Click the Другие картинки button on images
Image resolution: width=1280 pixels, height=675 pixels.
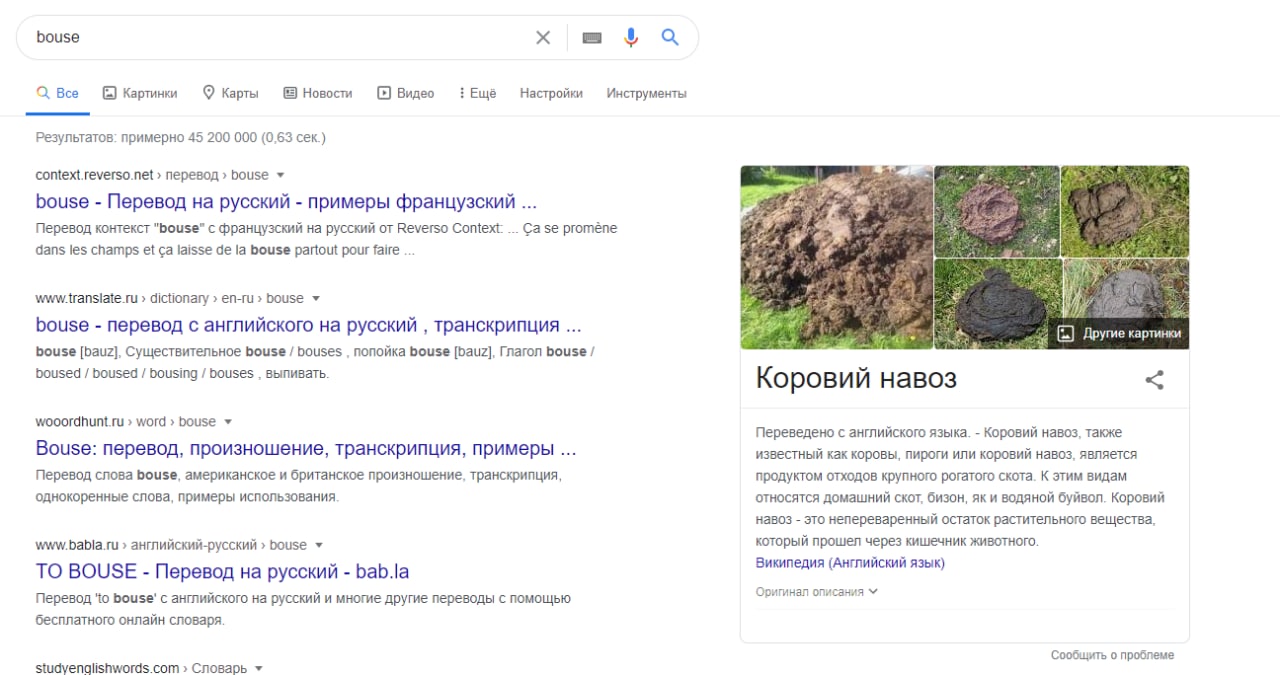1119,334
